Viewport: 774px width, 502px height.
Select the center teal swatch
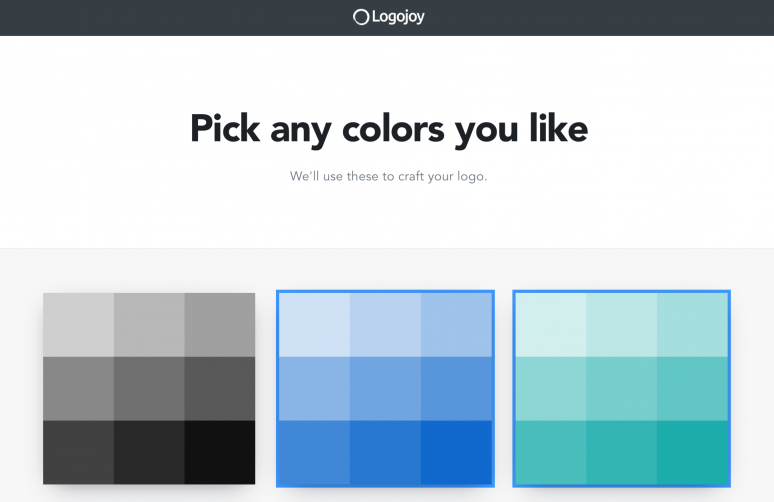(x=621, y=388)
